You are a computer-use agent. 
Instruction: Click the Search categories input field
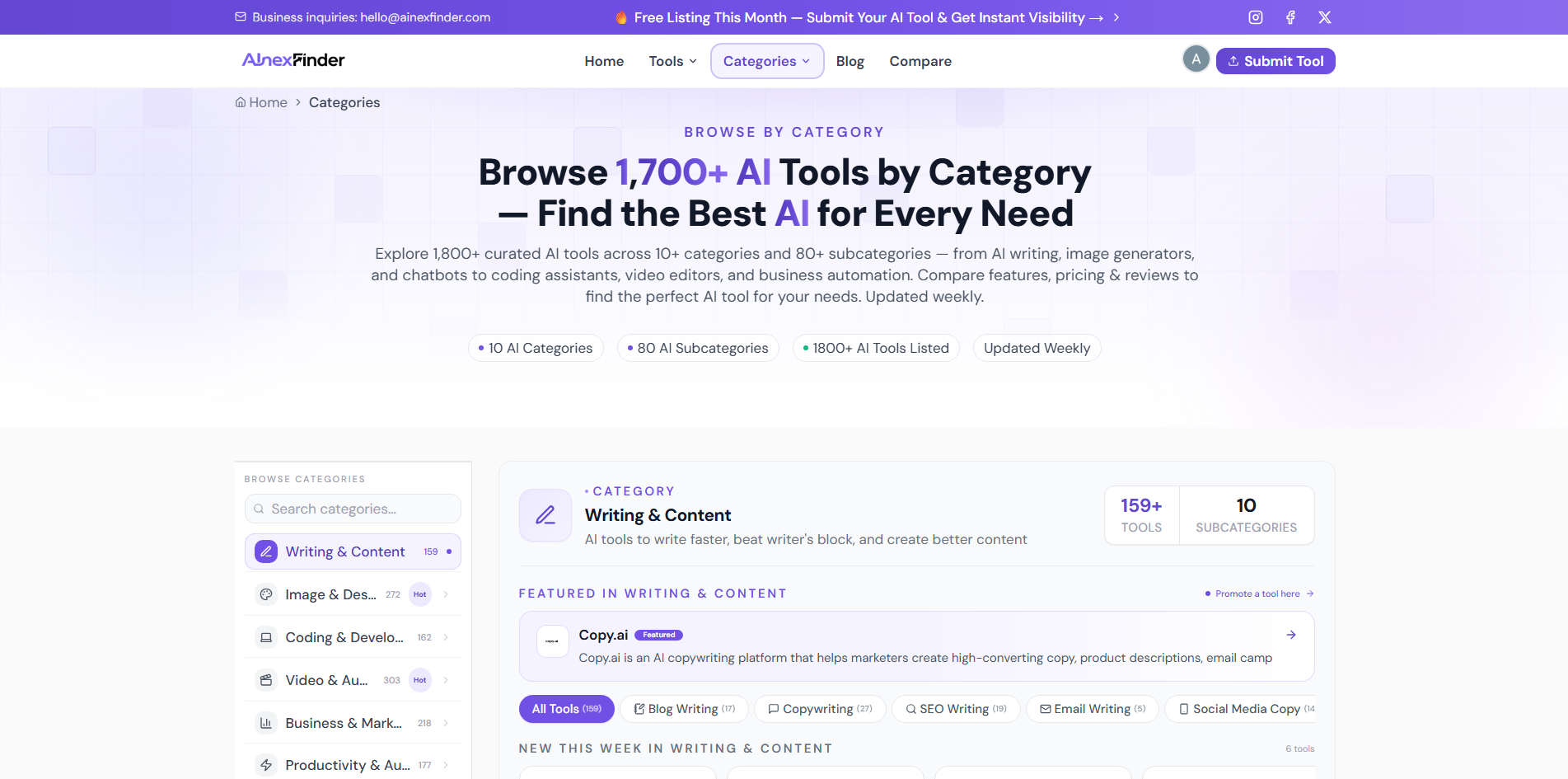click(353, 509)
